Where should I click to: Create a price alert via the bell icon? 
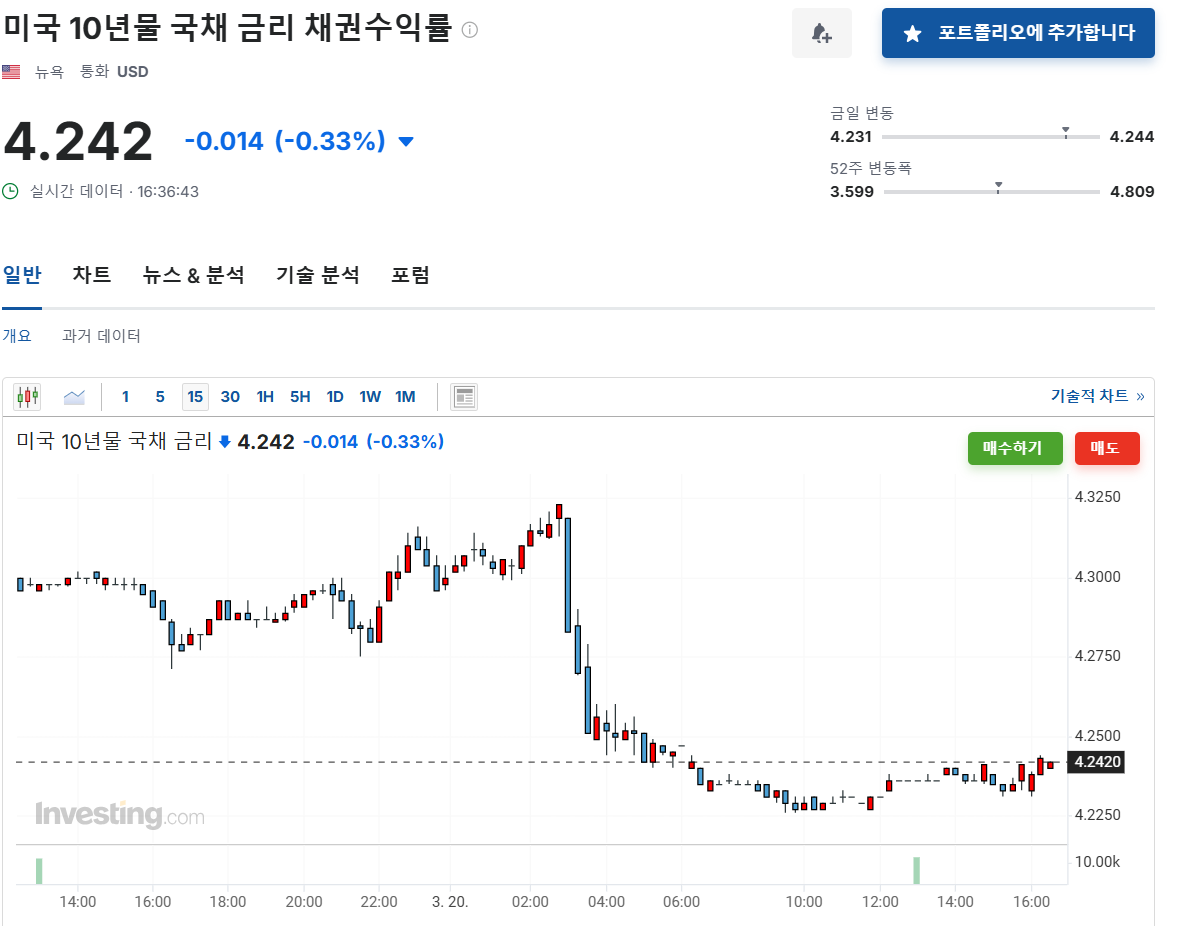click(x=821, y=33)
